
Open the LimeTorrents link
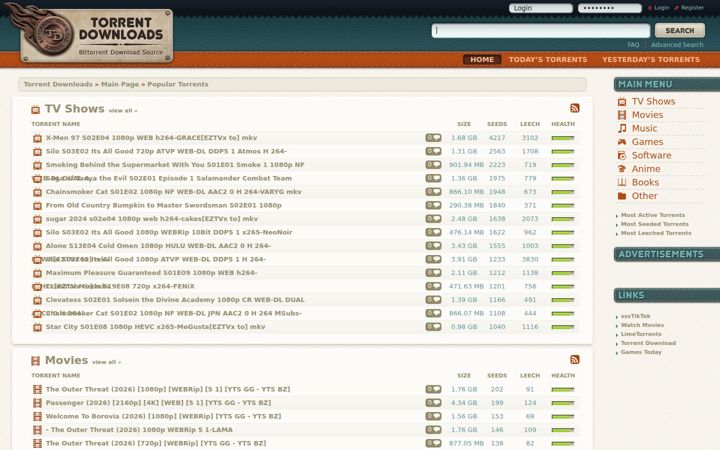click(641, 334)
